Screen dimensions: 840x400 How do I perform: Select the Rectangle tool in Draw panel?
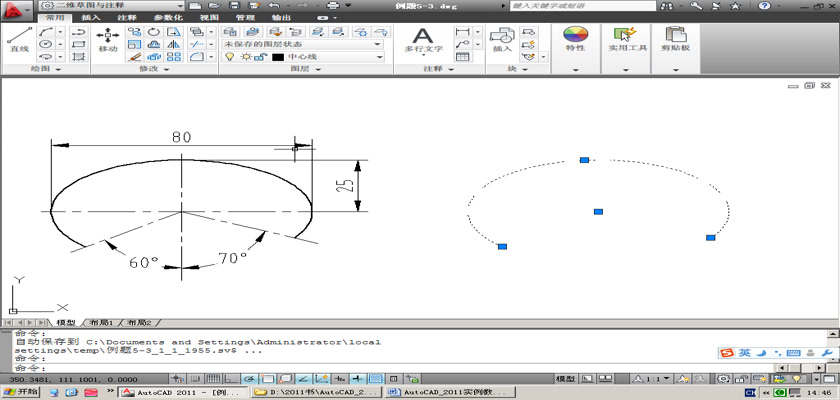79,44
